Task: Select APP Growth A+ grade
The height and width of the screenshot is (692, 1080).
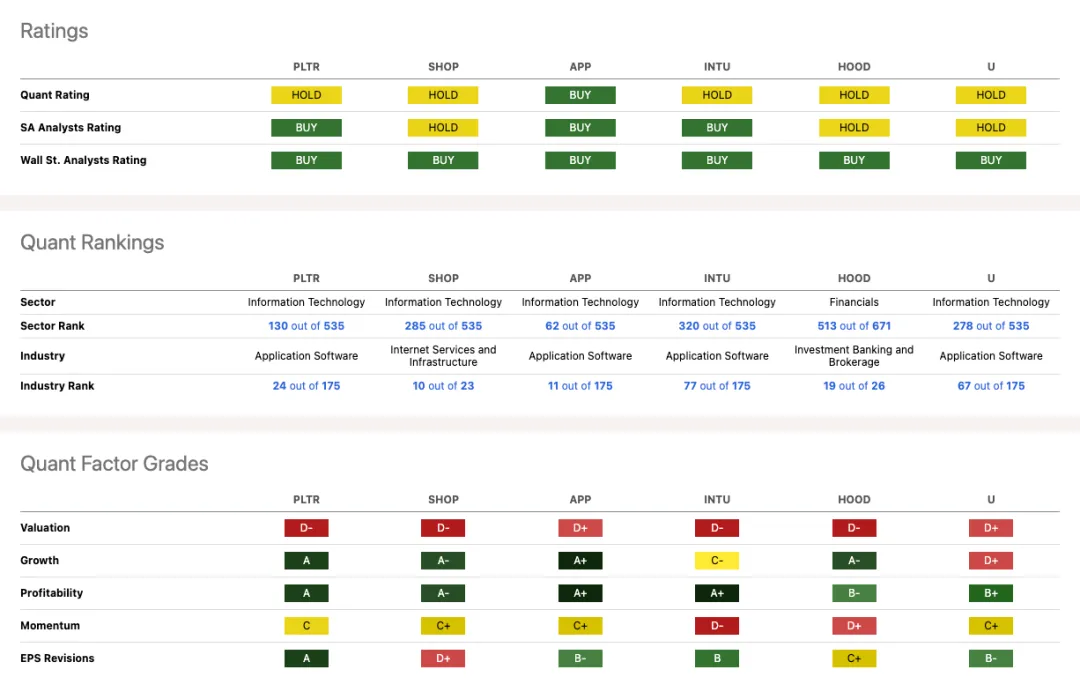Action: point(580,561)
